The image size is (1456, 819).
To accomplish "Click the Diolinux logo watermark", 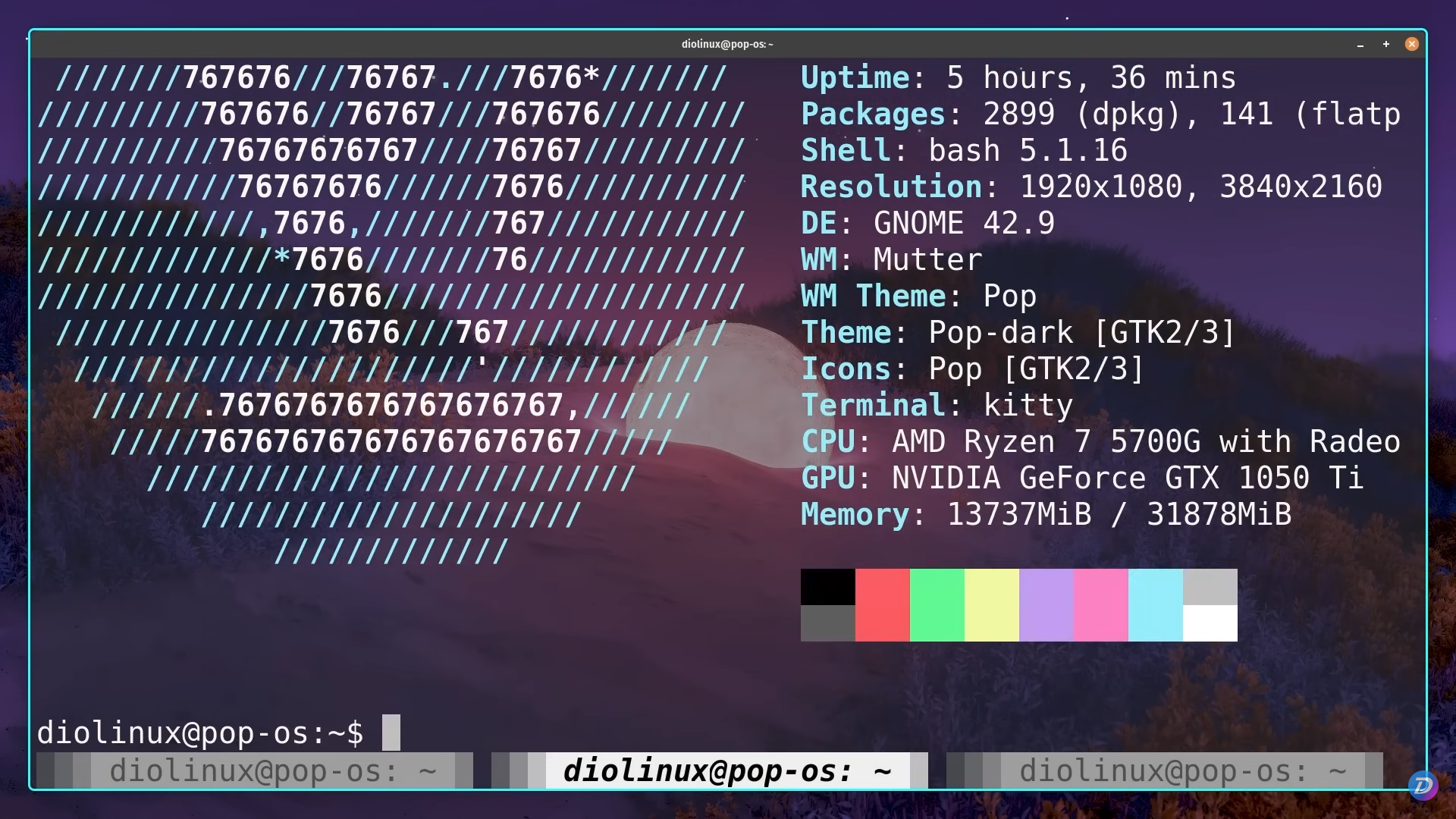I will (x=1423, y=785).
